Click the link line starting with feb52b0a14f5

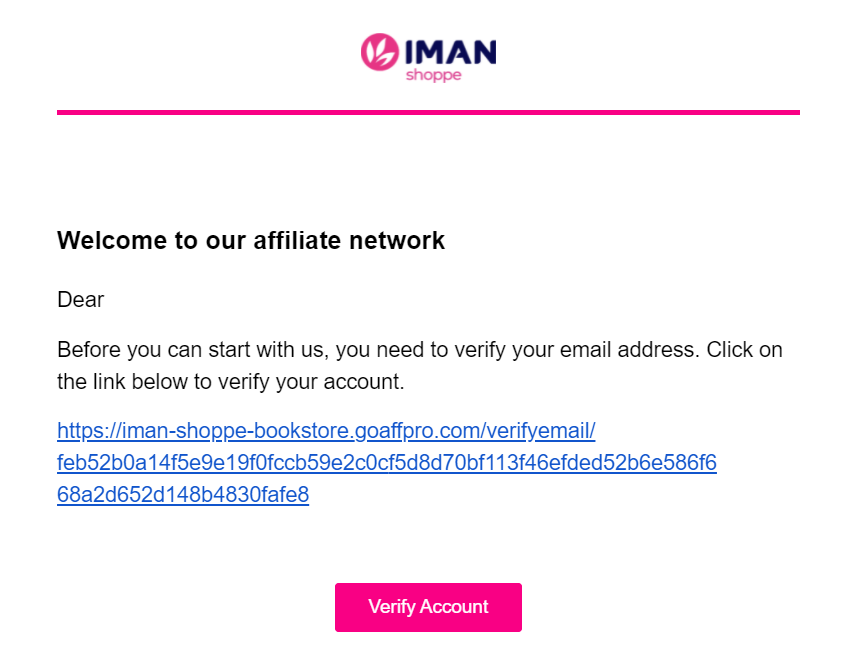point(386,462)
